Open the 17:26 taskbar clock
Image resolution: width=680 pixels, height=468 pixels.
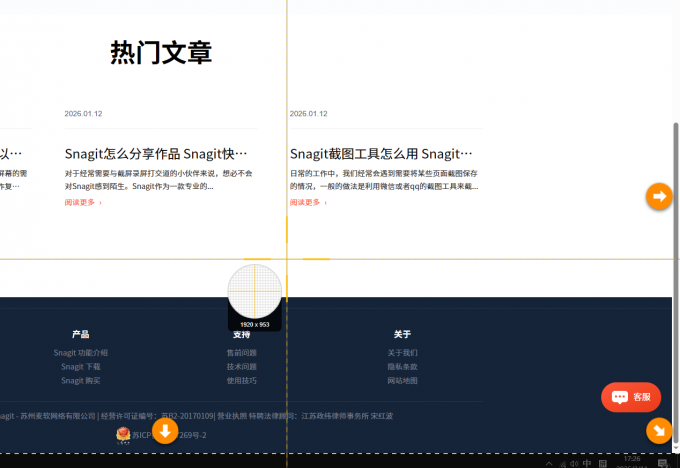632,461
